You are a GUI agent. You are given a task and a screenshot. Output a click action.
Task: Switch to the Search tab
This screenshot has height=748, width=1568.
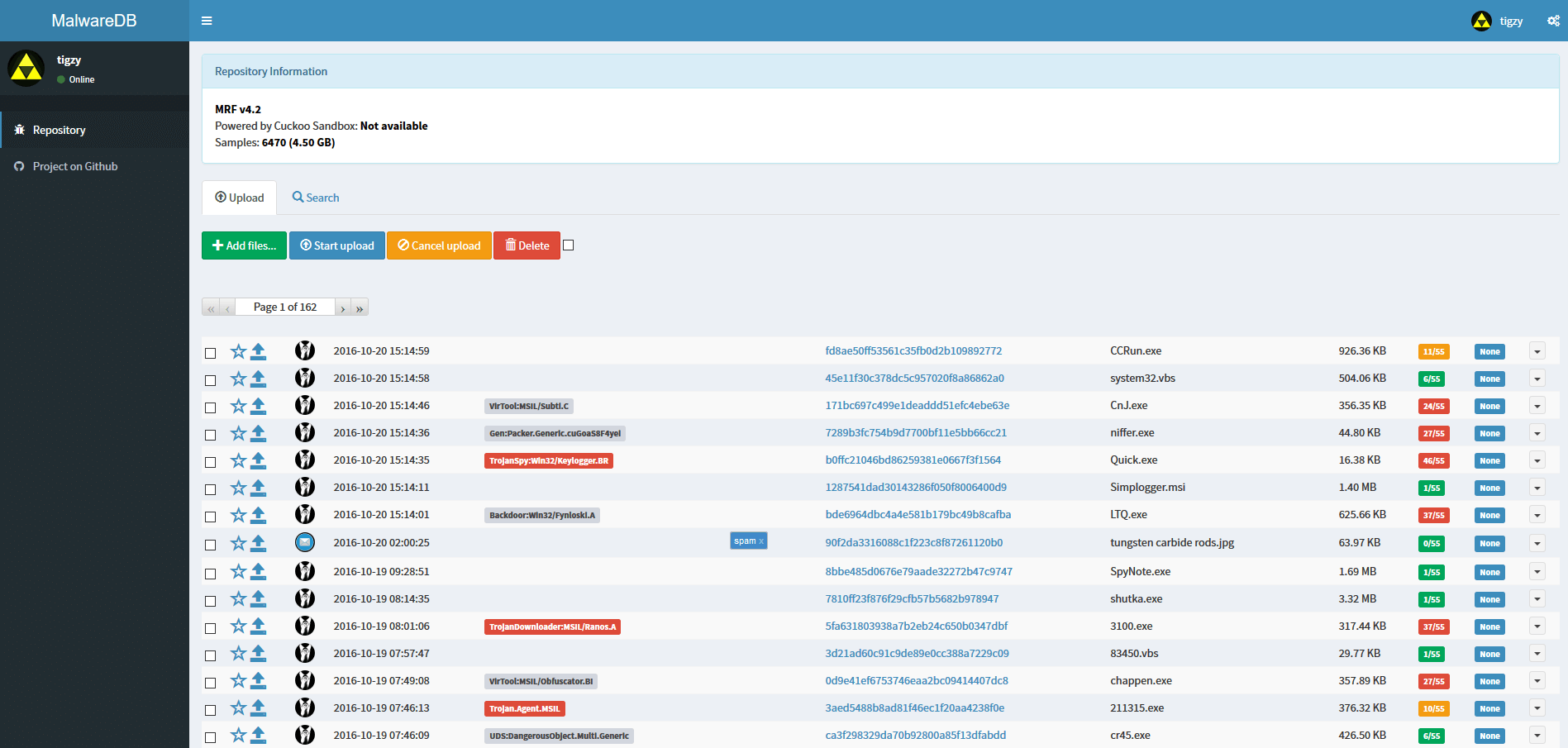(x=316, y=198)
